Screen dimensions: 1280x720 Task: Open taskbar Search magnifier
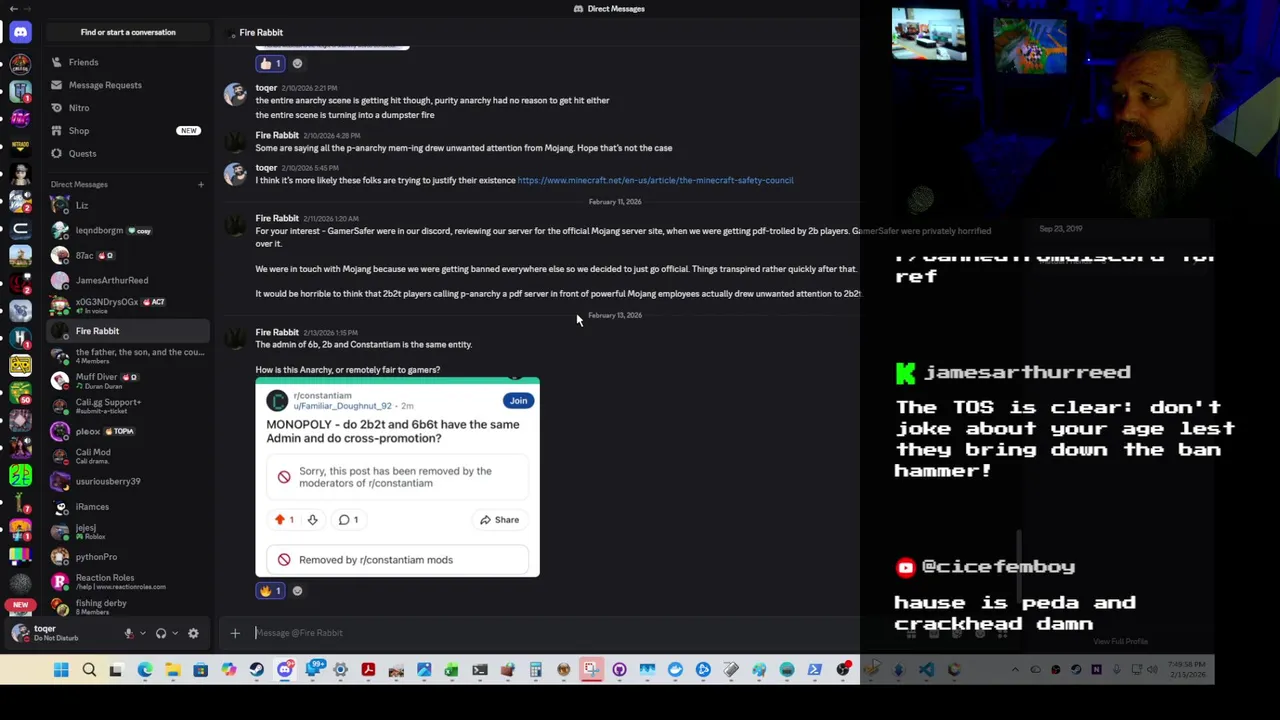pyautogui.click(x=89, y=670)
